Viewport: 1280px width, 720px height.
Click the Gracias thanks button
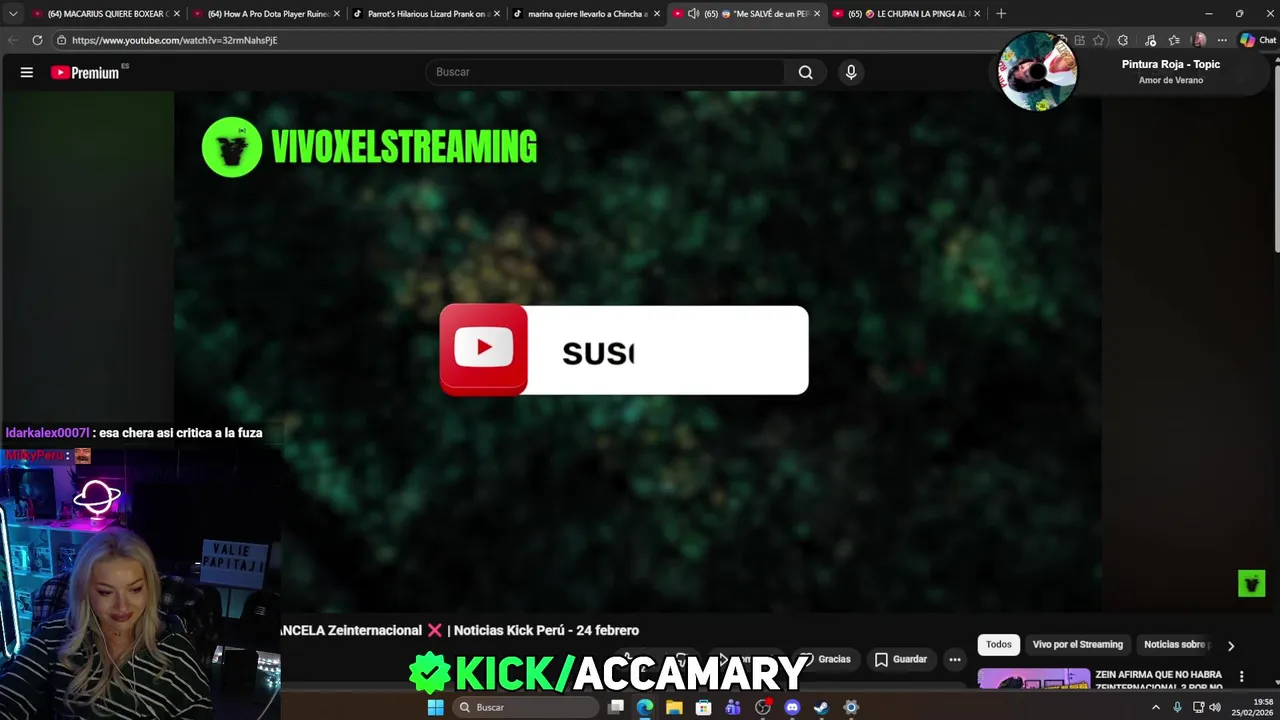(825, 659)
